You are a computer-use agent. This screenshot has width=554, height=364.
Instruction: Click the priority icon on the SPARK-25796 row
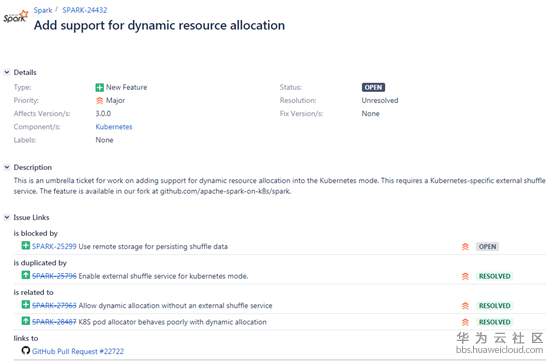point(465,276)
